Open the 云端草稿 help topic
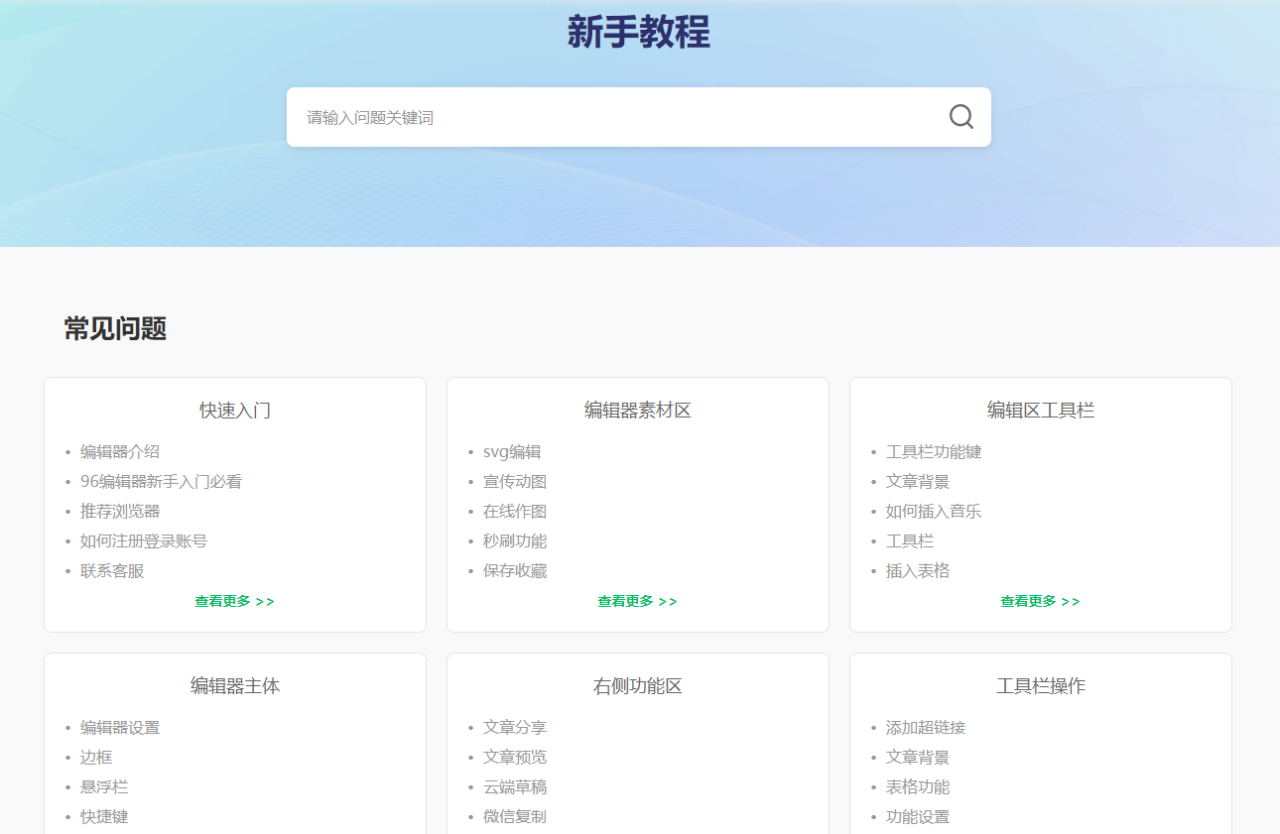This screenshot has height=834, width=1280. click(x=515, y=787)
